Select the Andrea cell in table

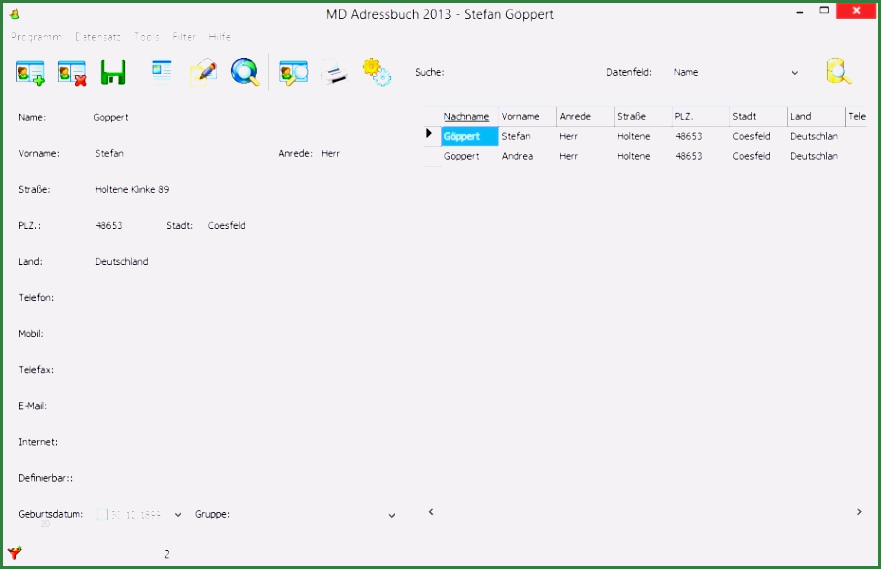[527, 156]
